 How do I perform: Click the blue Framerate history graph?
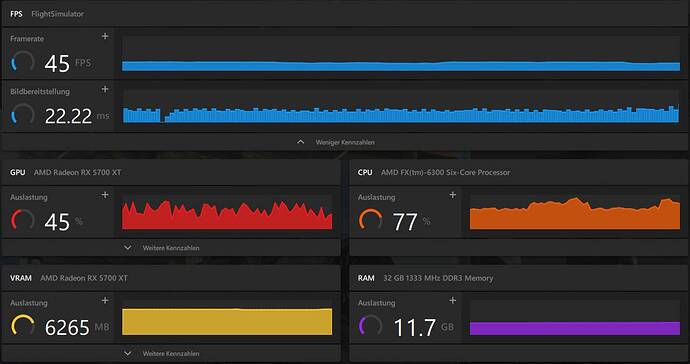click(401, 53)
